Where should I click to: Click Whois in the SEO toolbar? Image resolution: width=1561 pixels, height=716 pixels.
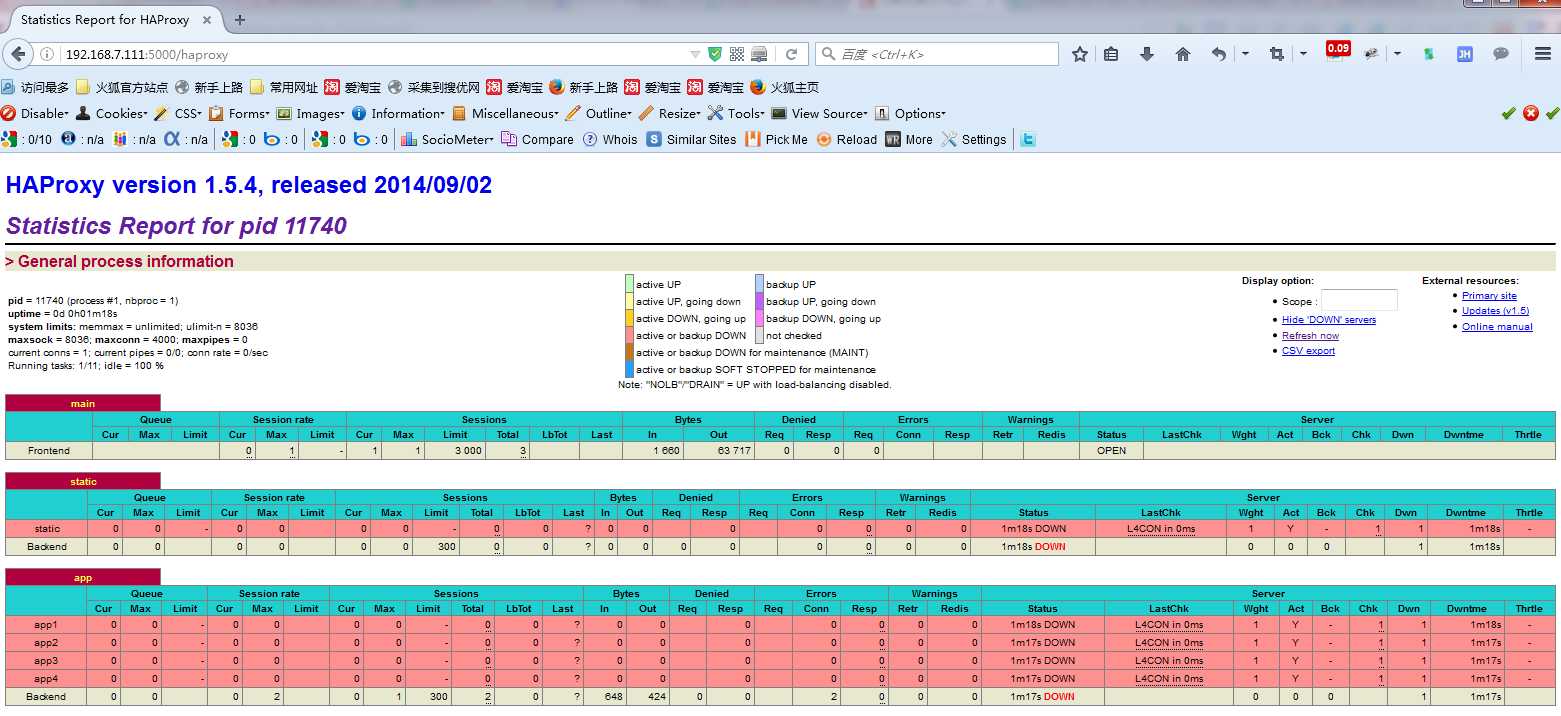(611, 139)
